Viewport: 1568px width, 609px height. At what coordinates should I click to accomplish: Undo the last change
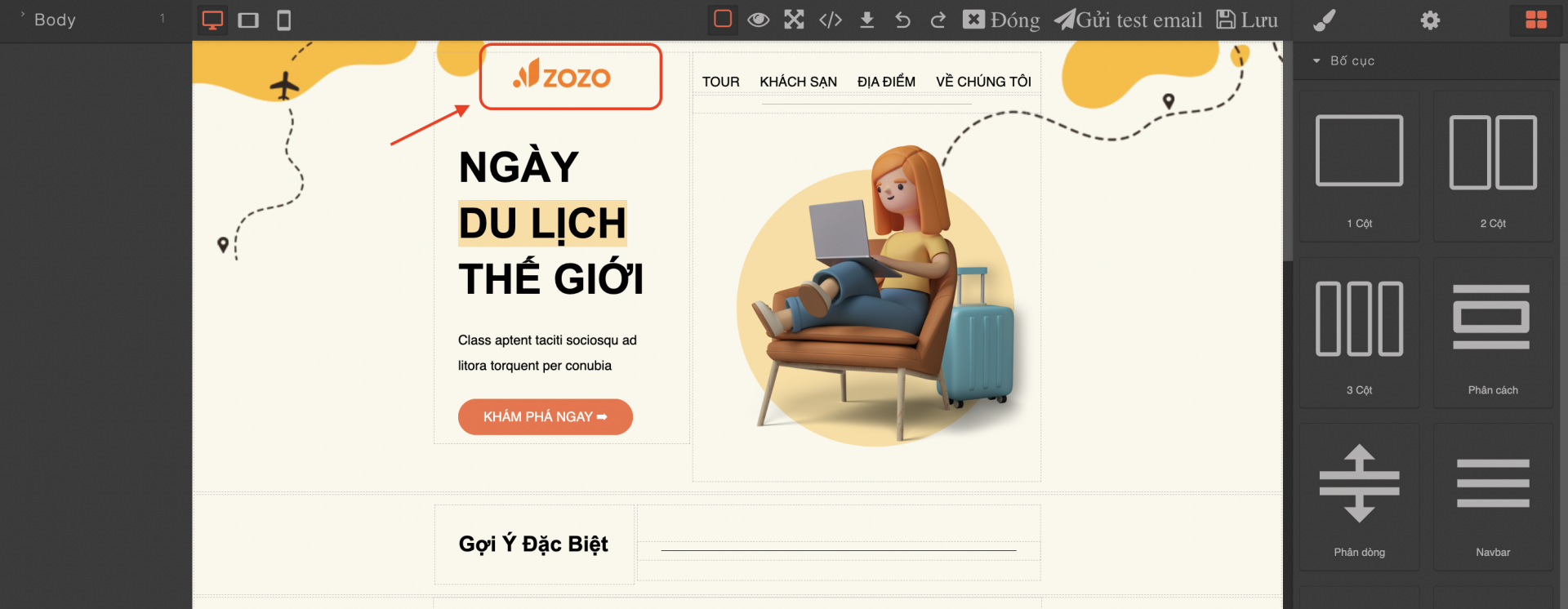point(902,20)
